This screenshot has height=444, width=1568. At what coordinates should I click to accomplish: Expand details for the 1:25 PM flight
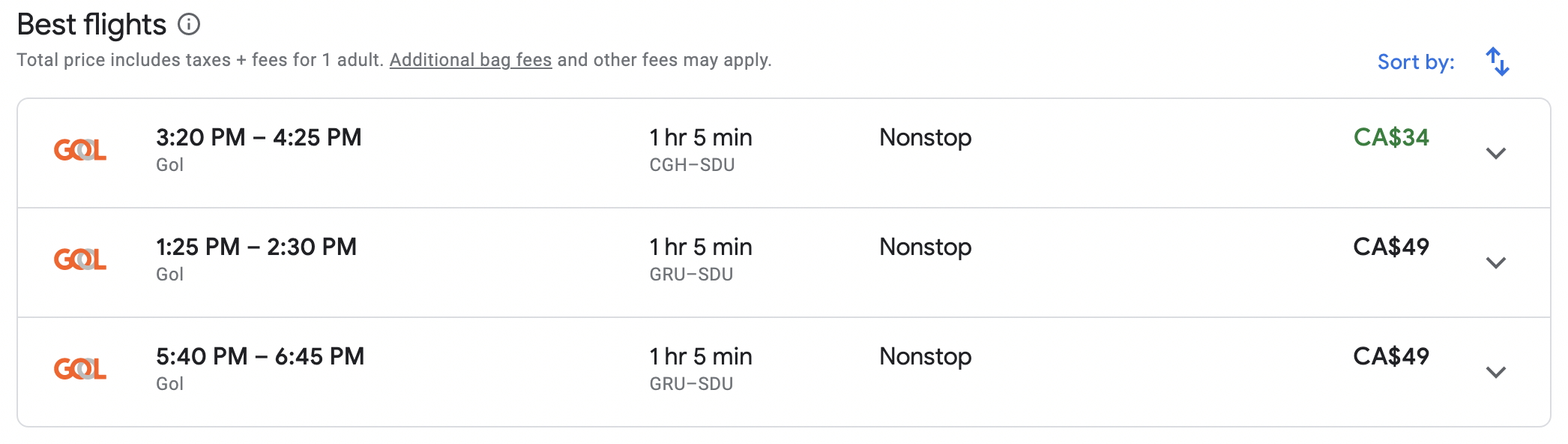click(x=1495, y=262)
